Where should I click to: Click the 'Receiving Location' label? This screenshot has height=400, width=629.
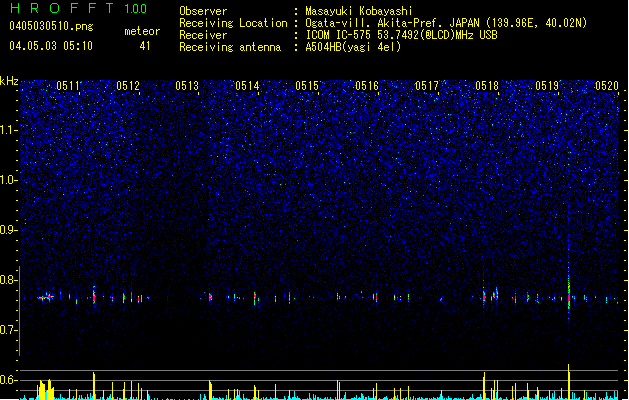click(x=233, y=23)
